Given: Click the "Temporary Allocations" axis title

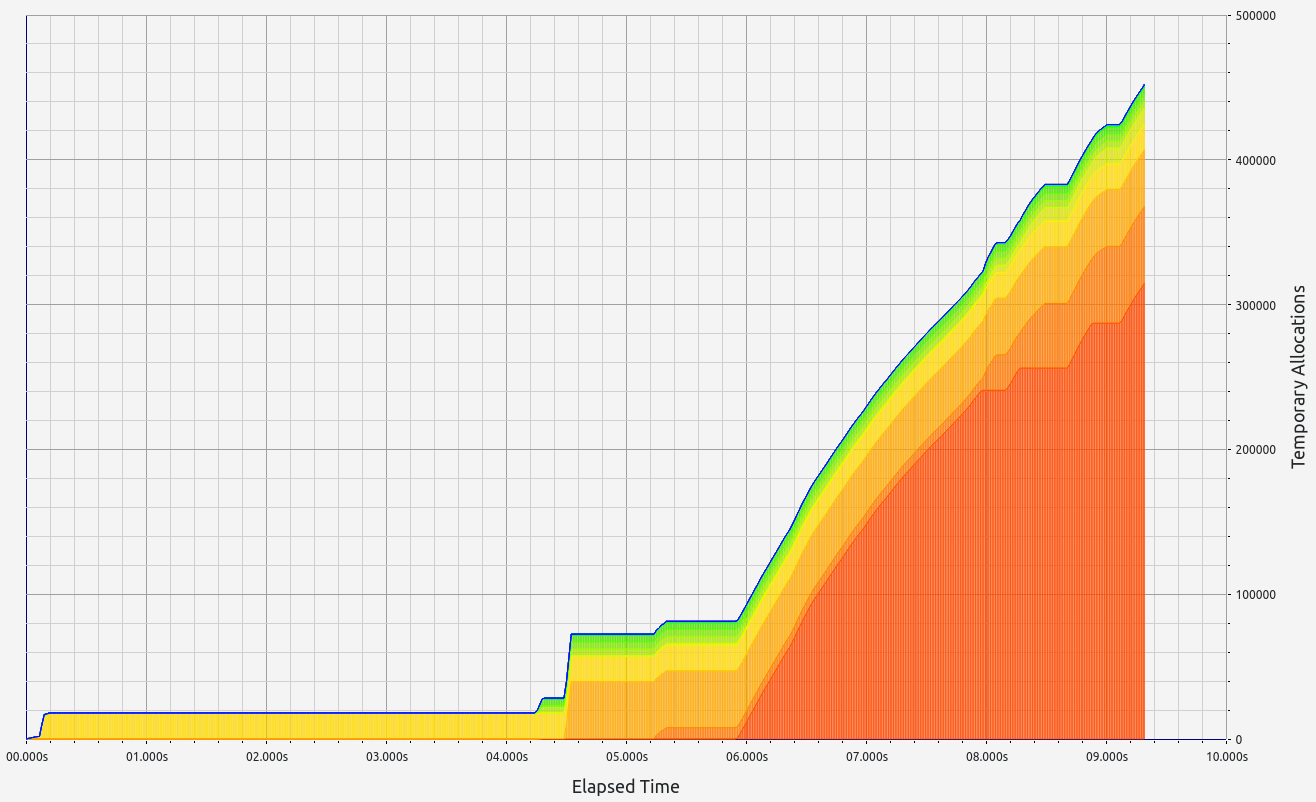Looking at the screenshot, I should [1299, 377].
